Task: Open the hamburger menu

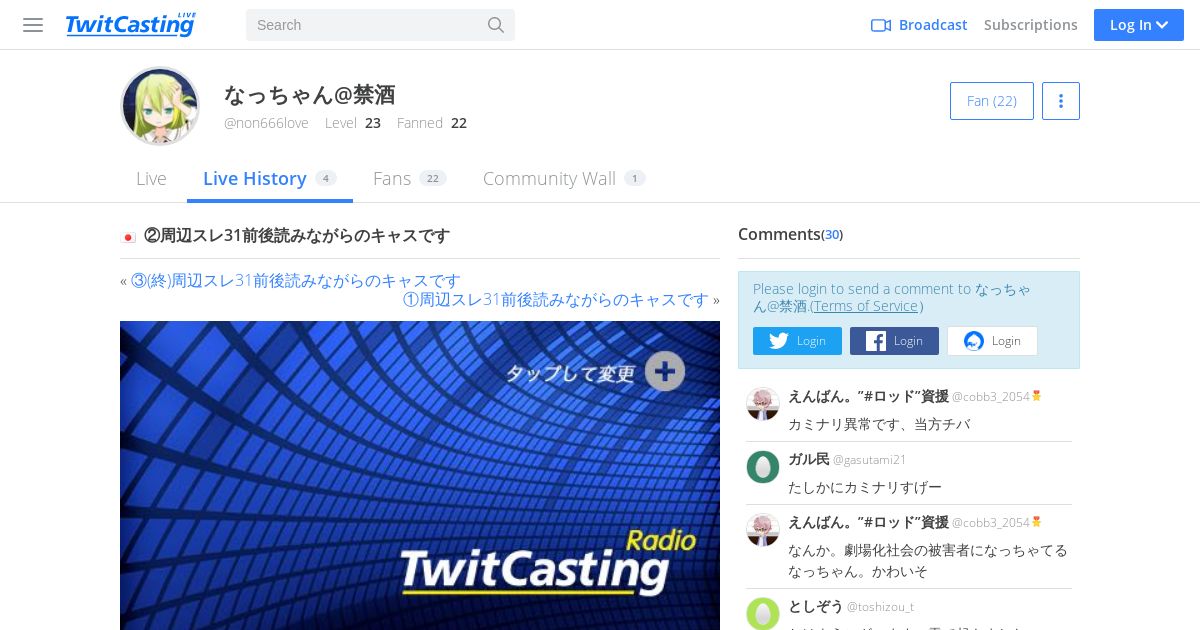Action: (x=33, y=25)
